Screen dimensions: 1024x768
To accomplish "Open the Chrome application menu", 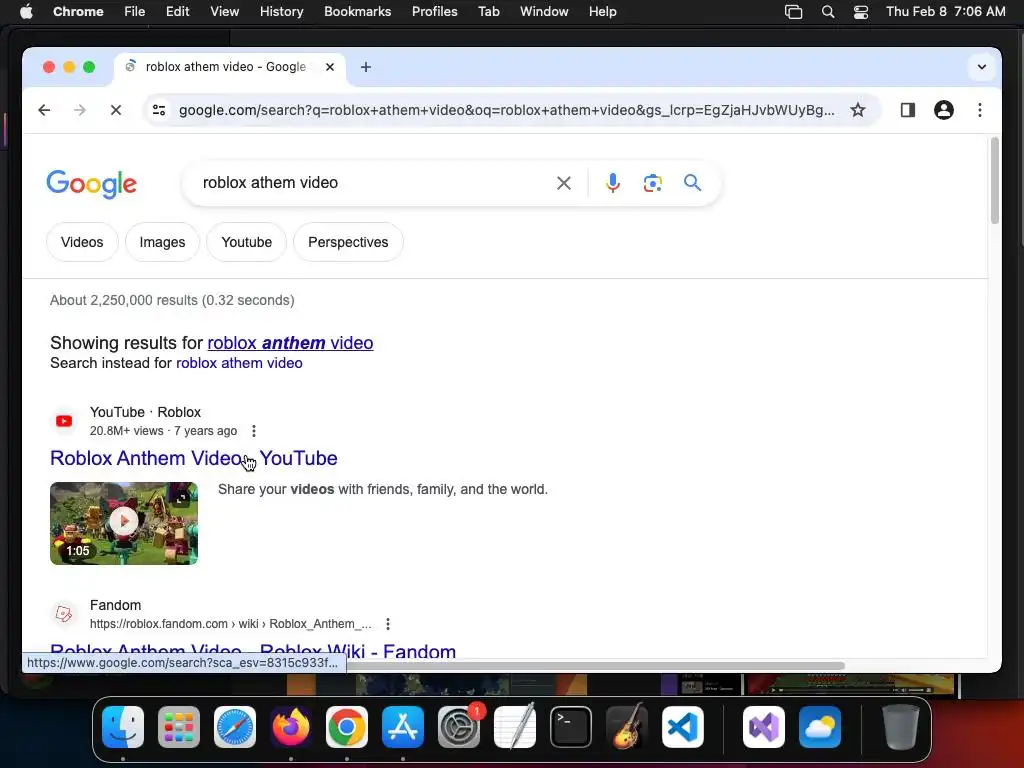I will 78,12.
